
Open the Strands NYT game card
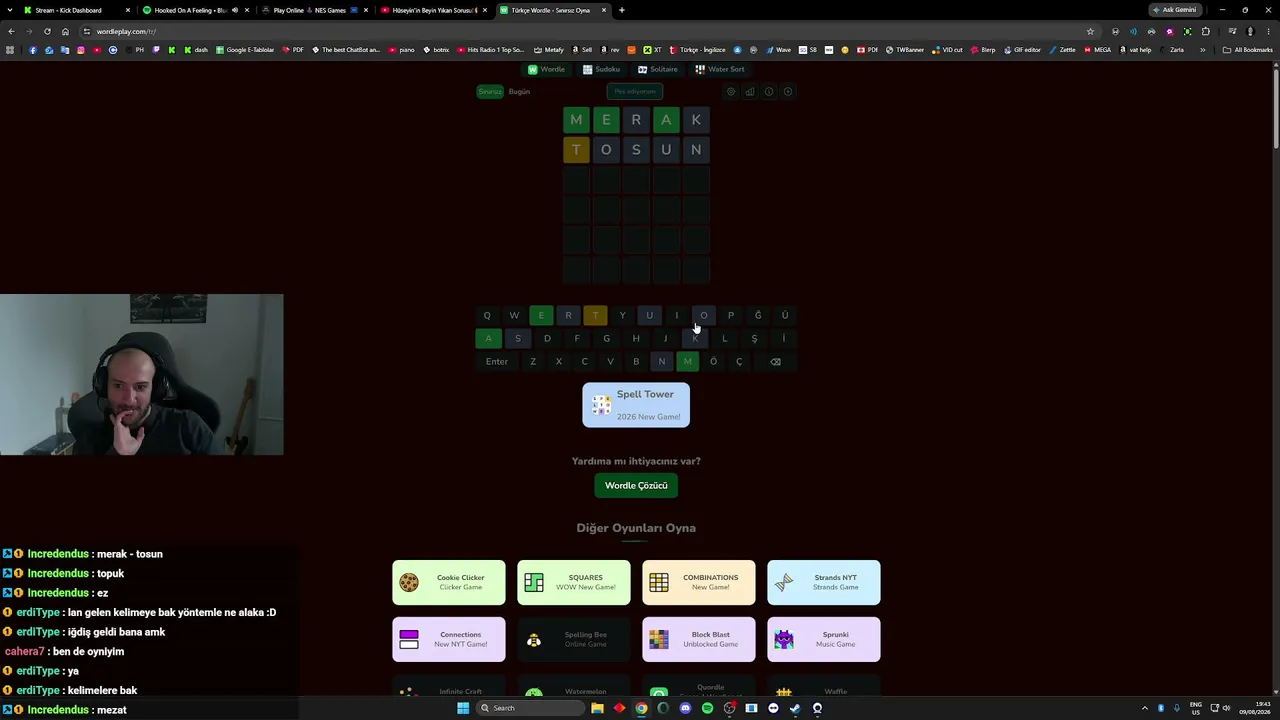(x=824, y=583)
